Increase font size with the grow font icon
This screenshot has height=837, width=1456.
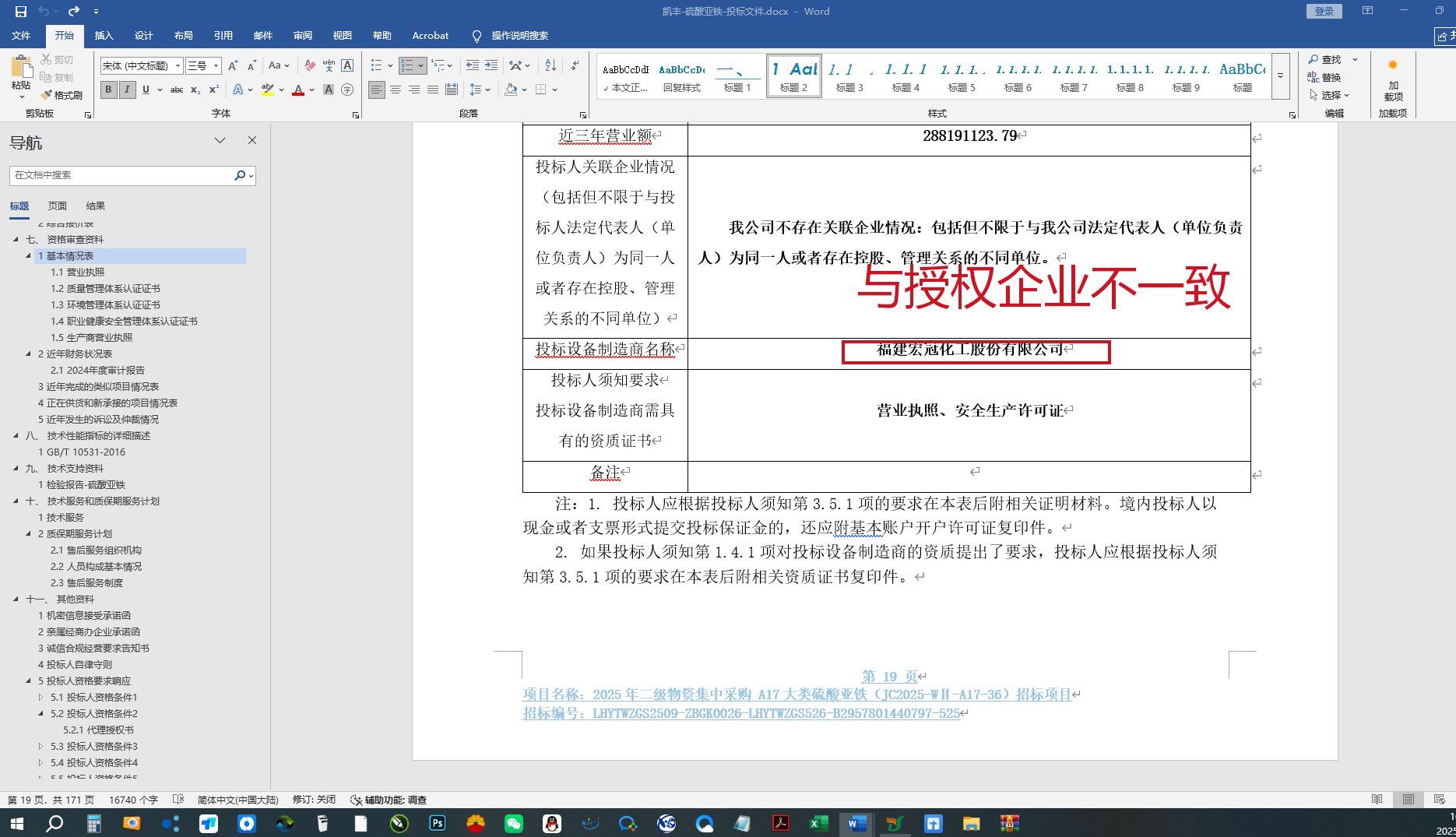point(233,66)
